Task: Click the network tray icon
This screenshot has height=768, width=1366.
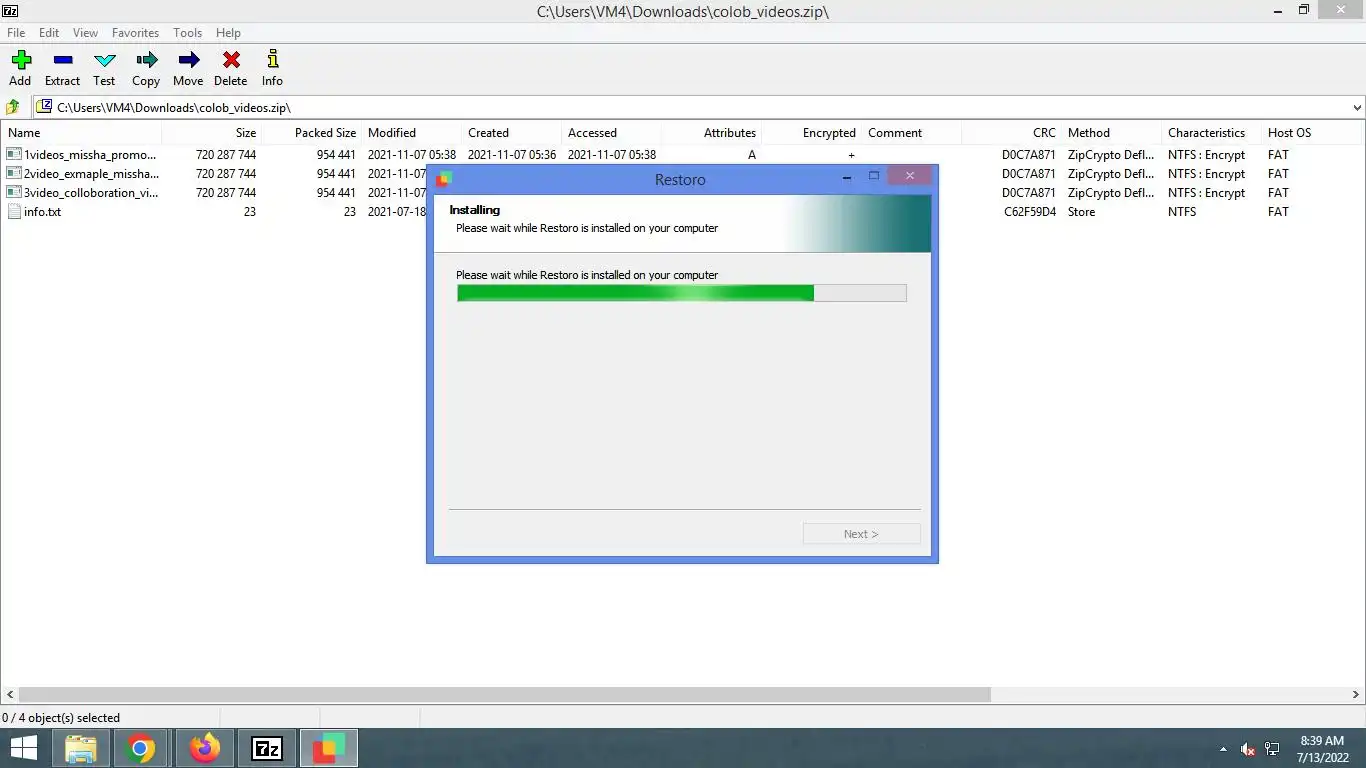Action: (x=1272, y=748)
